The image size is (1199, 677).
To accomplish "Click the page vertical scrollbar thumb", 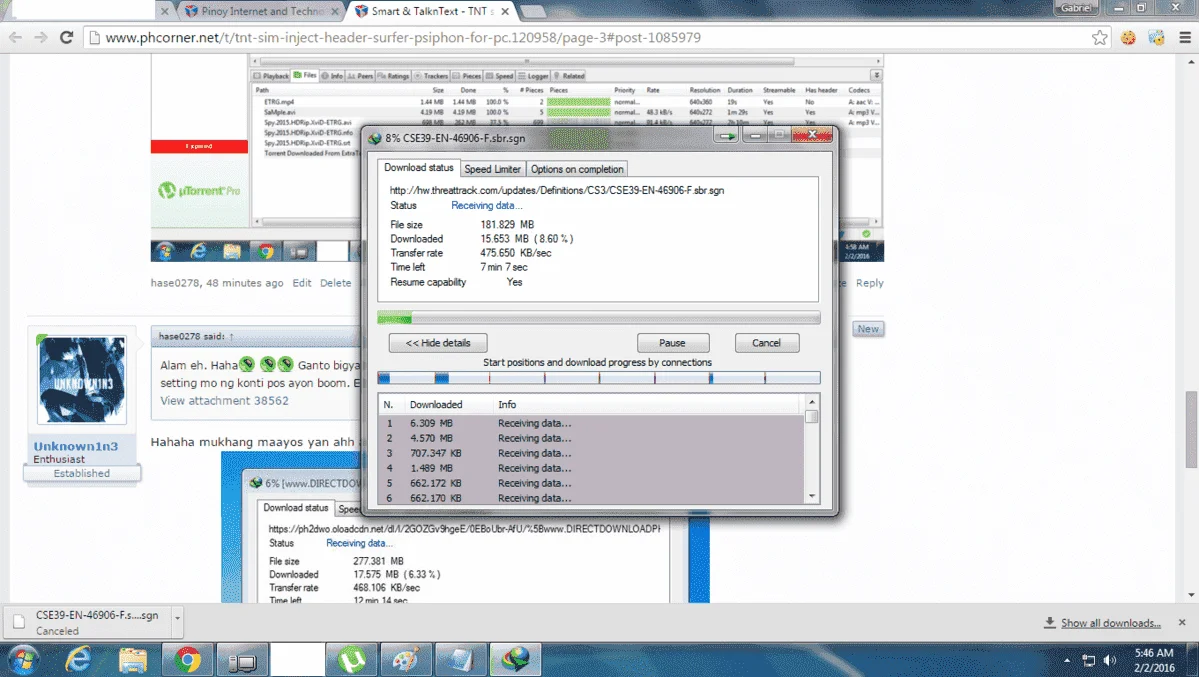I will point(1191,428).
